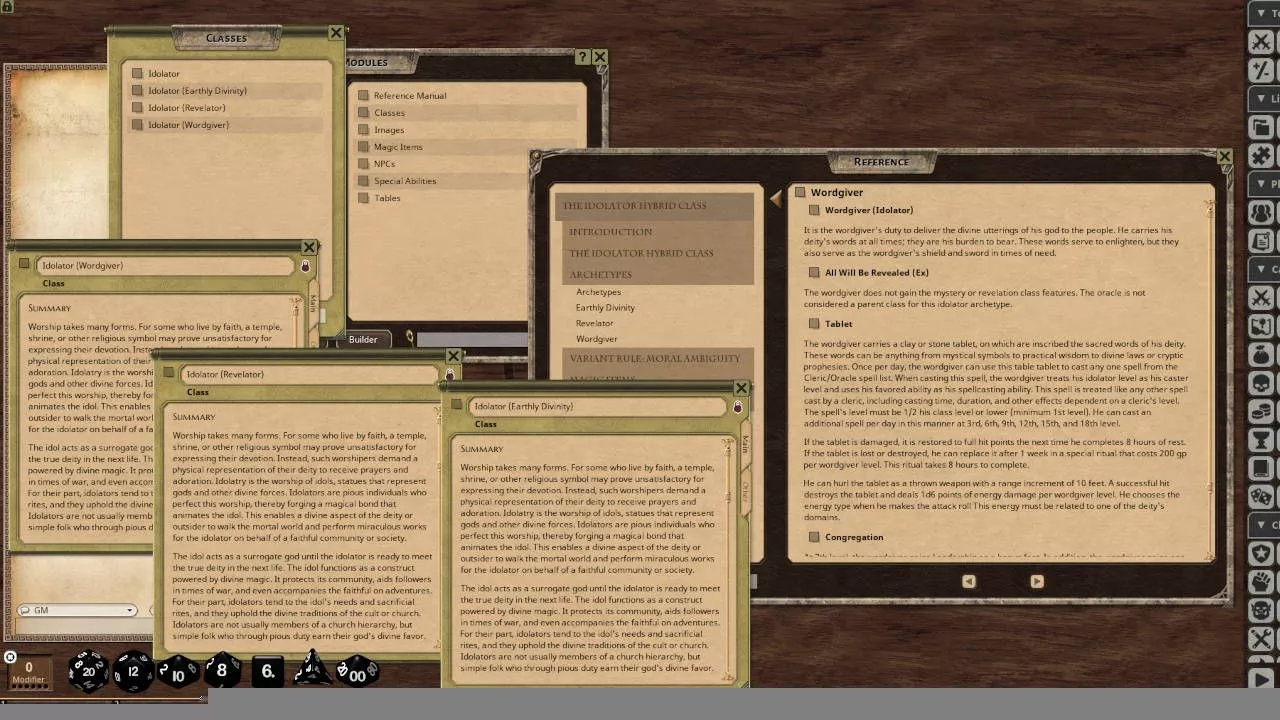Collapse sidebar section containing the shield icon
Screen dimensions: 1280x720
pos(1263,525)
